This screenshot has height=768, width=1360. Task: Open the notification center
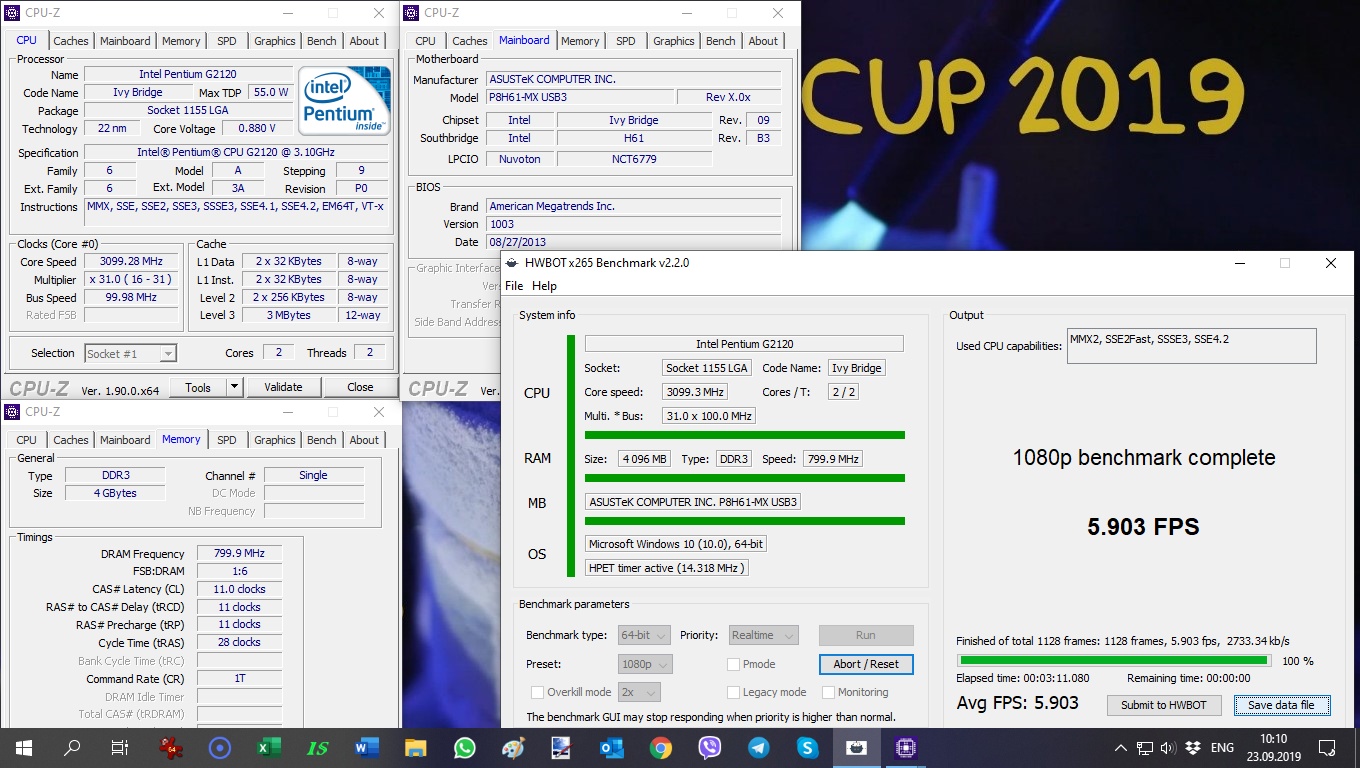coord(1327,747)
